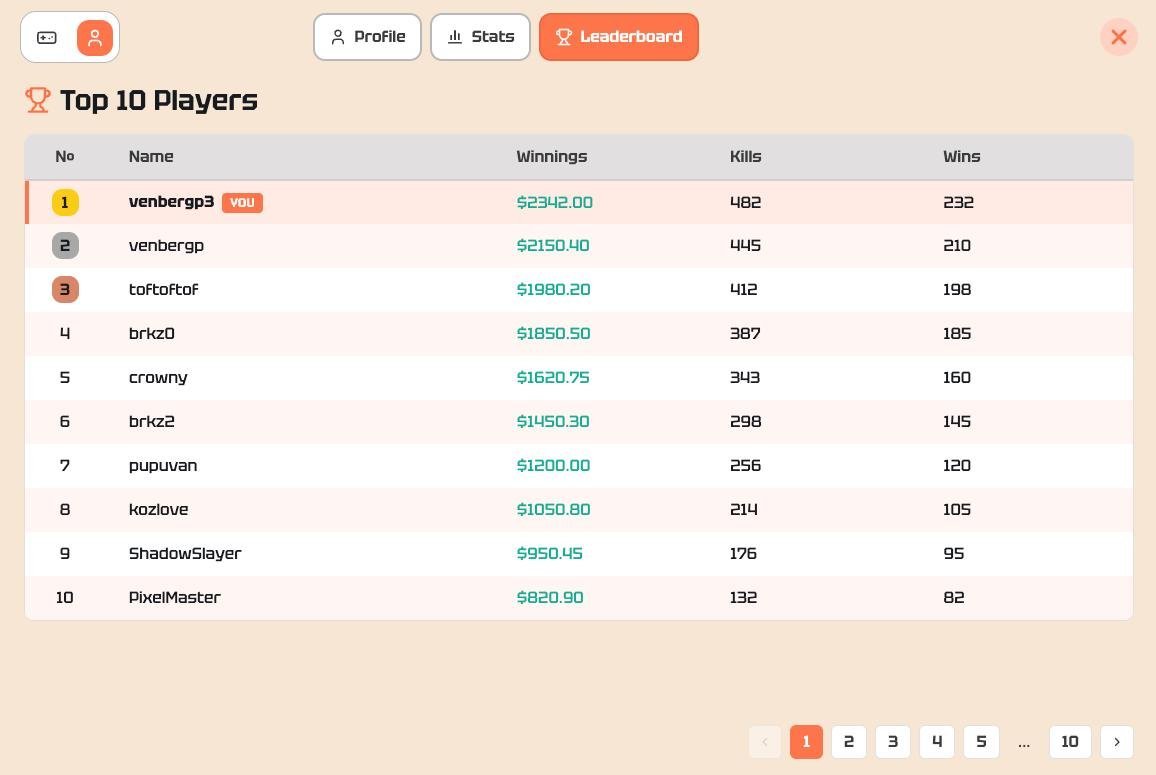
Task: Close the leaderboard with the X button
Action: pos(1118,37)
